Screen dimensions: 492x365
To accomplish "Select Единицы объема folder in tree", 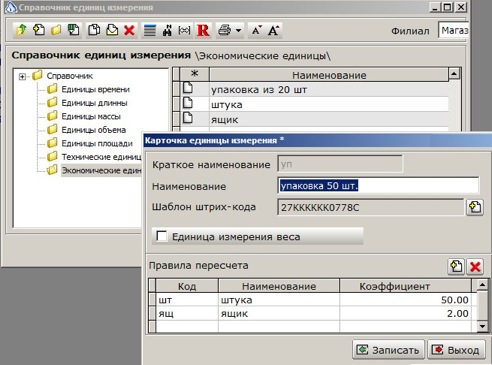I will pos(93,130).
